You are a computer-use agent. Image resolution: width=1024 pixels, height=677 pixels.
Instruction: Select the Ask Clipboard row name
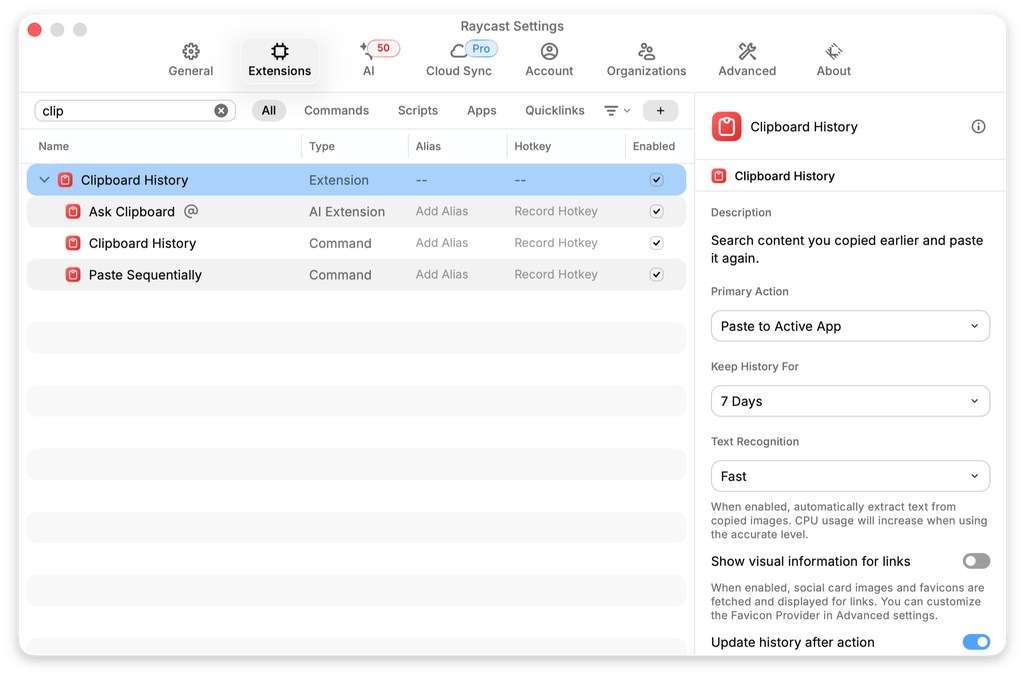(132, 212)
